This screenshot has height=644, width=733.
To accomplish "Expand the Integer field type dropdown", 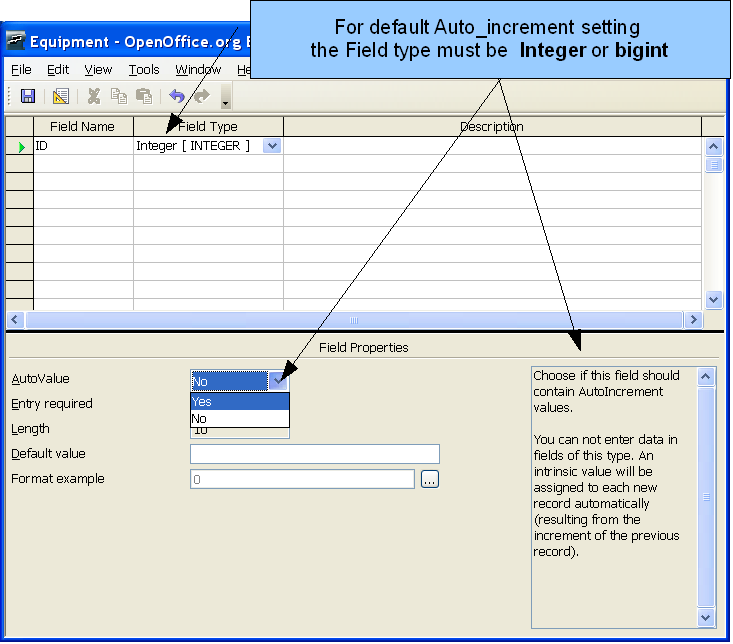I will 272,146.
